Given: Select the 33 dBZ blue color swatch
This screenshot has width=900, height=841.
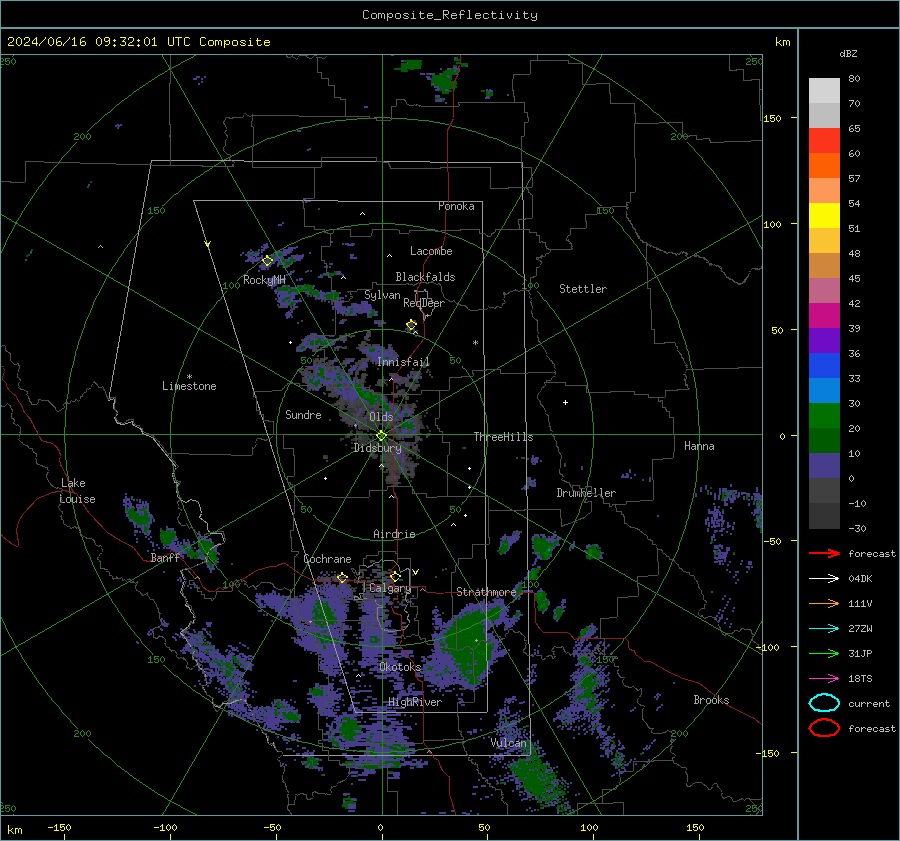Looking at the screenshot, I should pyautogui.click(x=824, y=390).
